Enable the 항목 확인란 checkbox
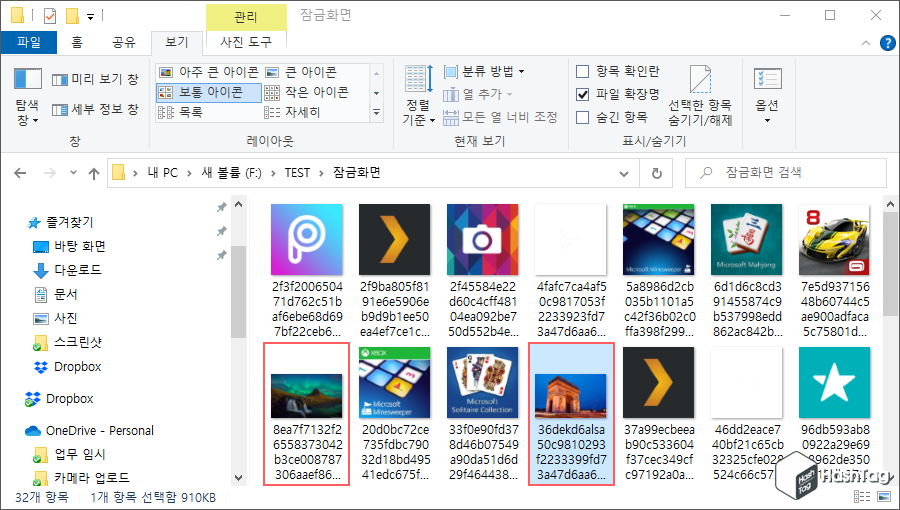This screenshot has height=510, width=900. 583,71
